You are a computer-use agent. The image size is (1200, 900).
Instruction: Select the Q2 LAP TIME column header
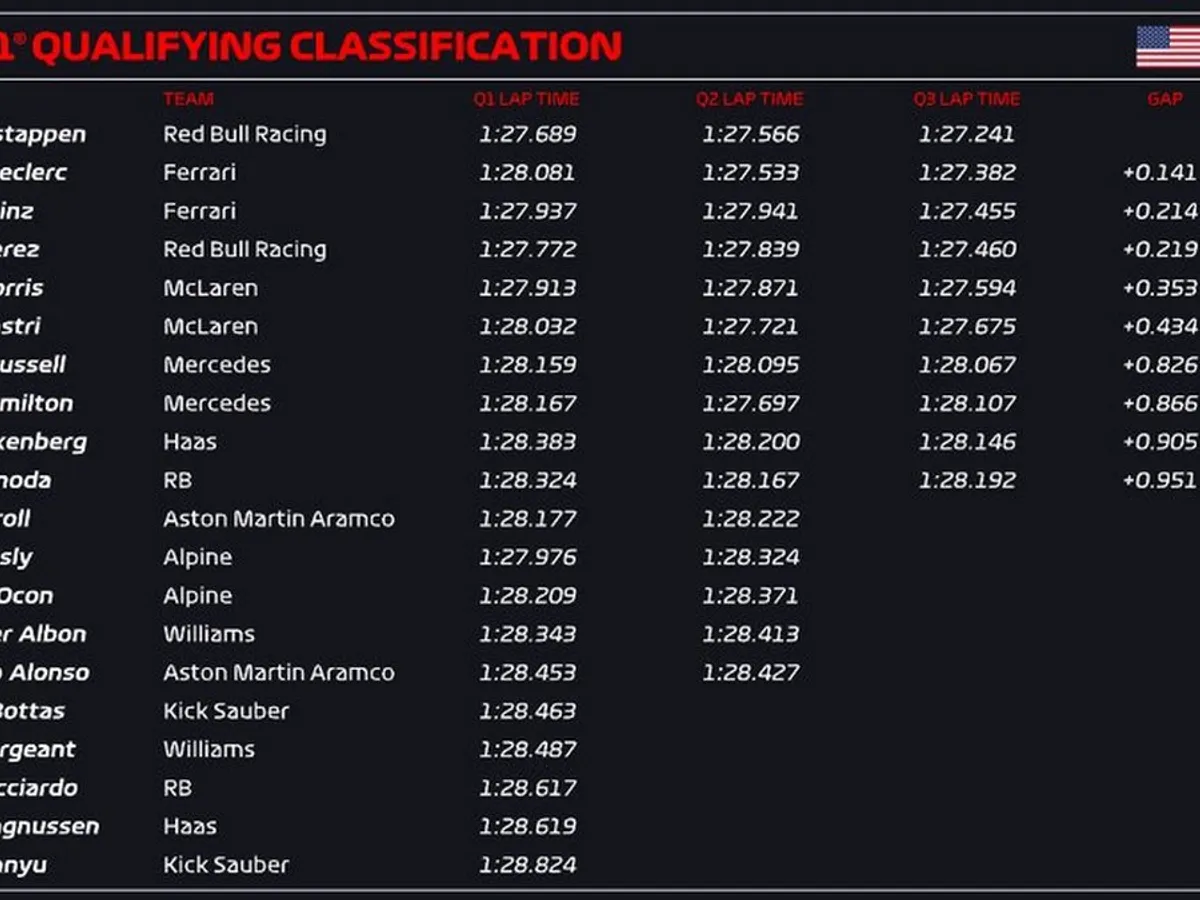749,99
